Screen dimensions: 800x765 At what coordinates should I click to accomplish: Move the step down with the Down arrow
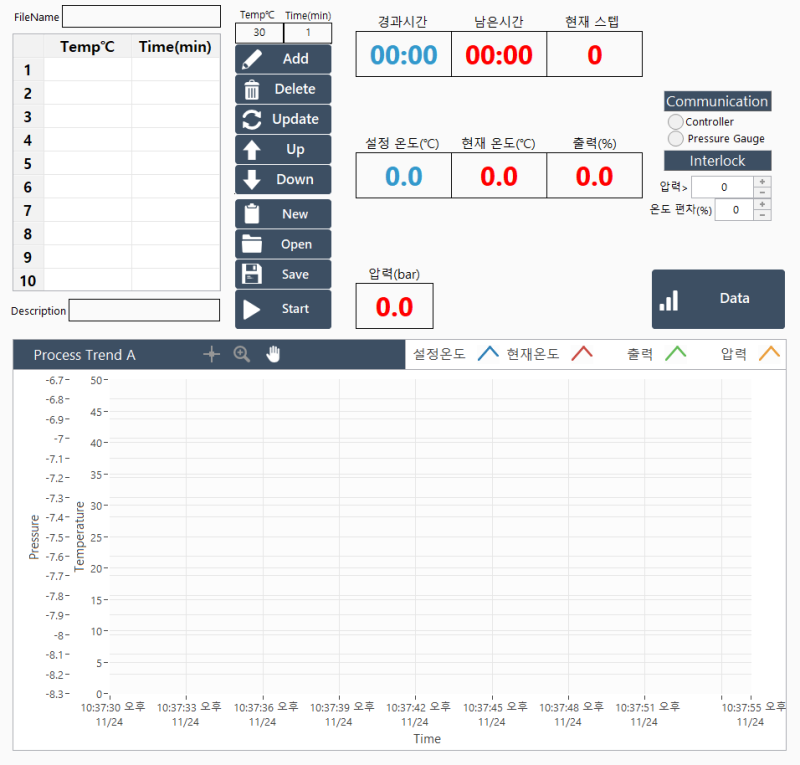(x=283, y=180)
